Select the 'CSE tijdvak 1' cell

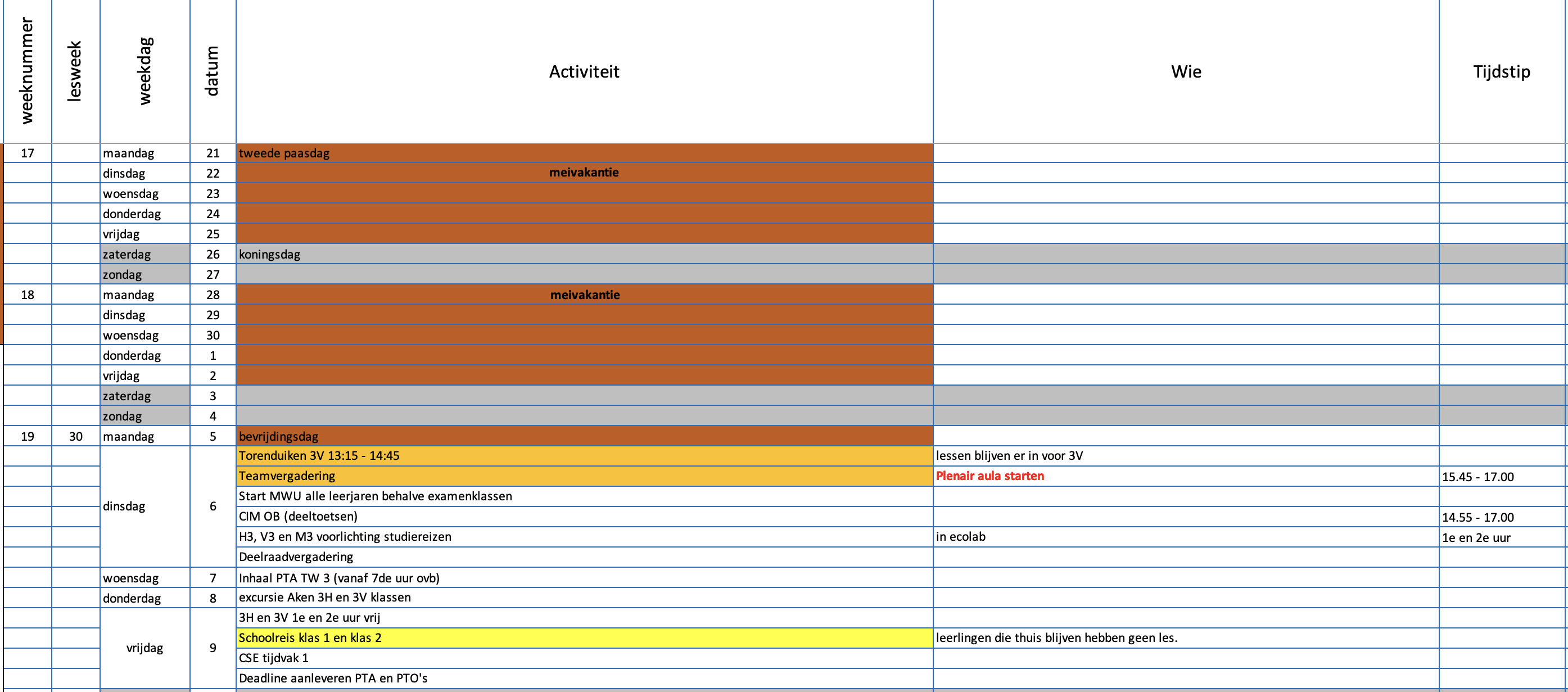pyautogui.click(x=584, y=657)
